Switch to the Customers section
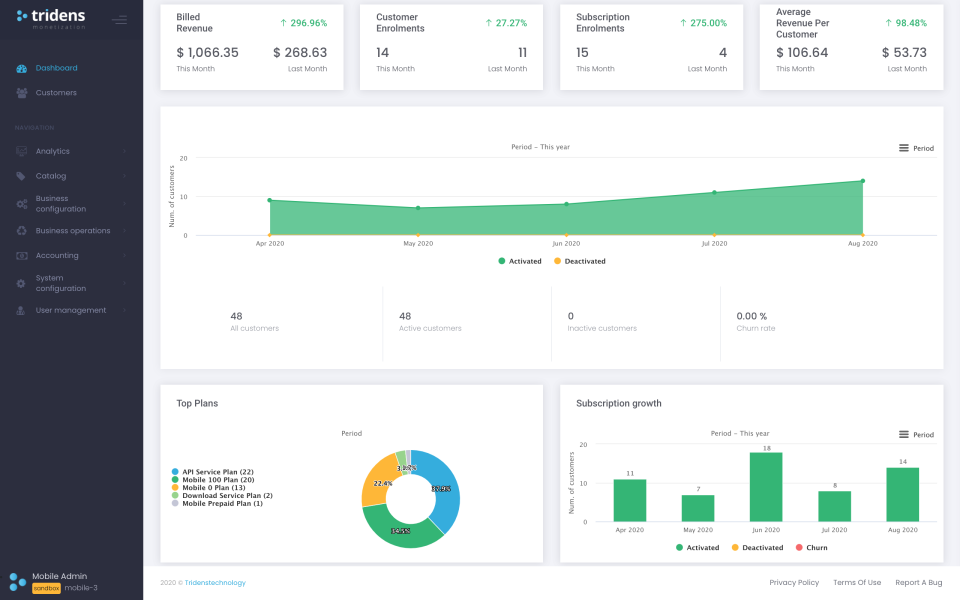 (x=54, y=92)
